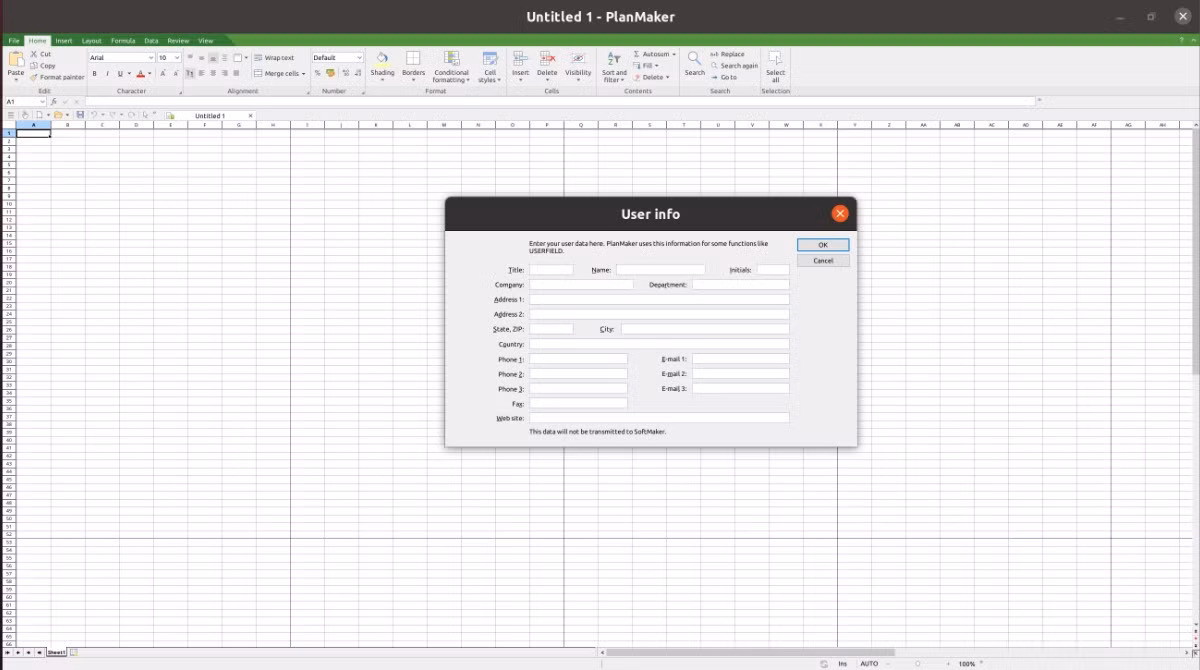The height and width of the screenshot is (670, 1200).
Task: Click the Go to command
Action: [725, 77]
